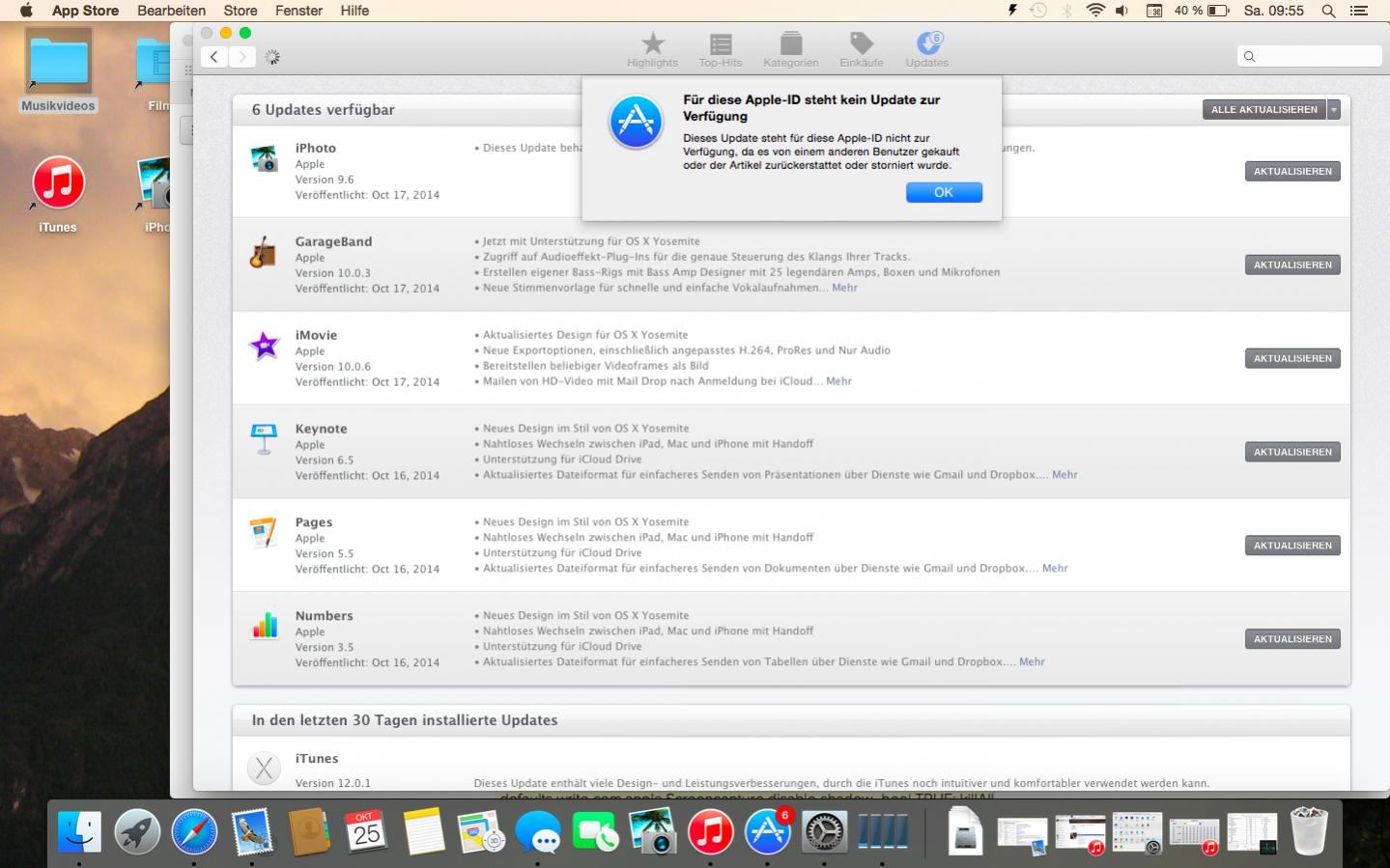The height and width of the screenshot is (868, 1390).
Task: Click the App Store search field
Action: click(x=1309, y=56)
